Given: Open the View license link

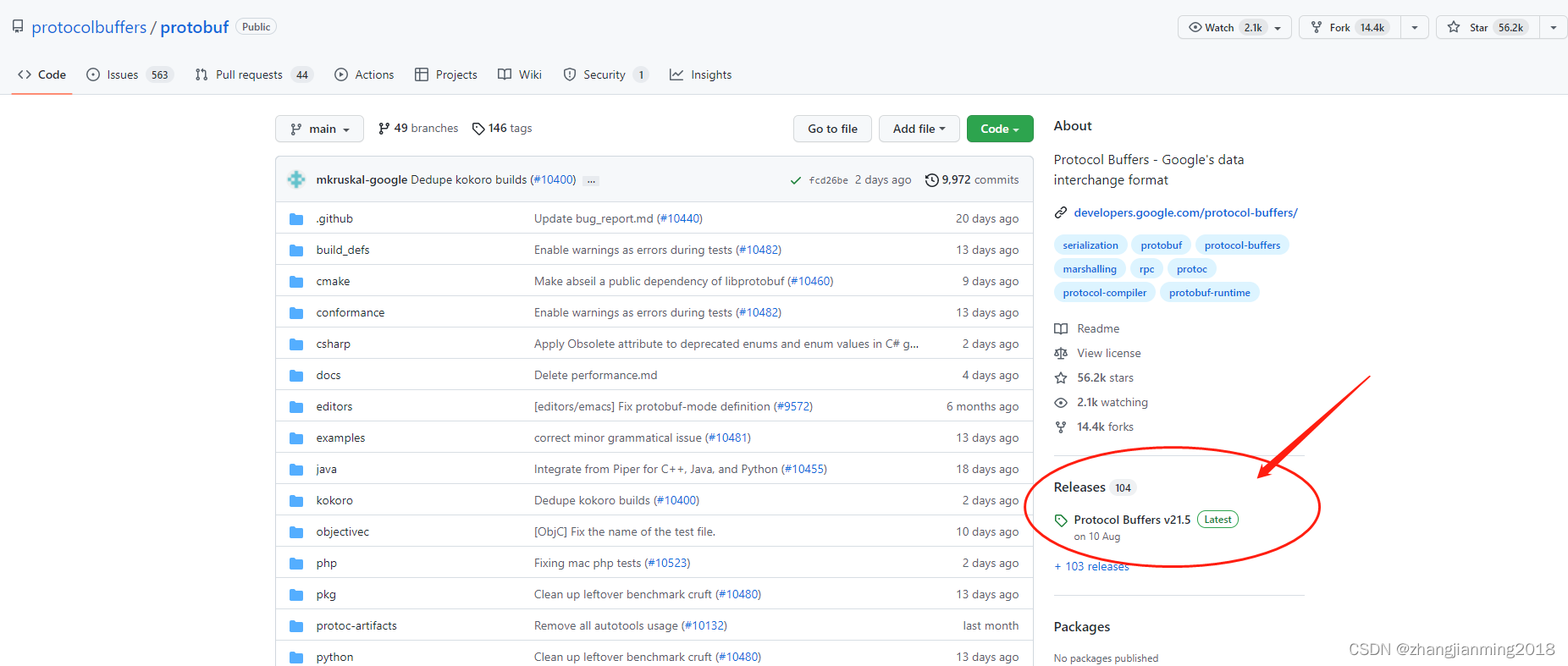Looking at the screenshot, I should pyautogui.click(x=1108, y=353).
